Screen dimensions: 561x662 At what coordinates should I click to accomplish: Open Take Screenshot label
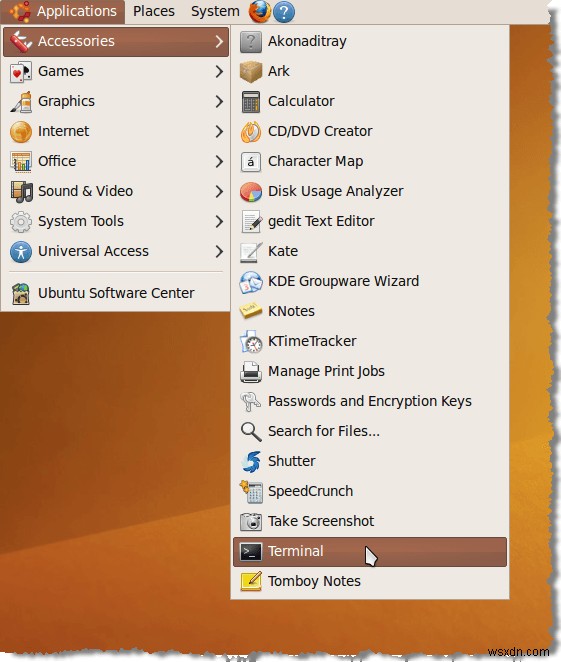tap(321, 521)
